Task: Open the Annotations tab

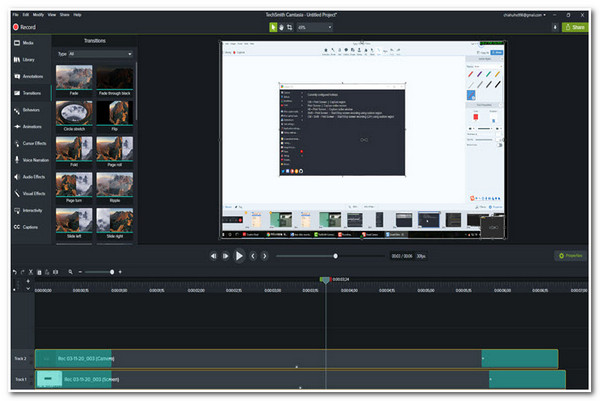Action: tap(29, 77)
